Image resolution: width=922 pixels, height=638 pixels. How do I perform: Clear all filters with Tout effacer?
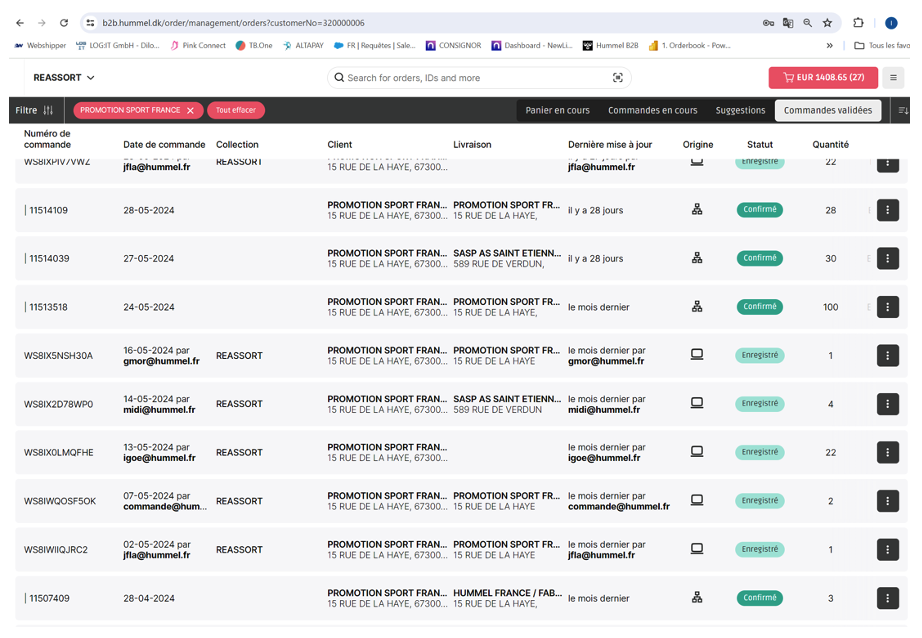[236, 110]
